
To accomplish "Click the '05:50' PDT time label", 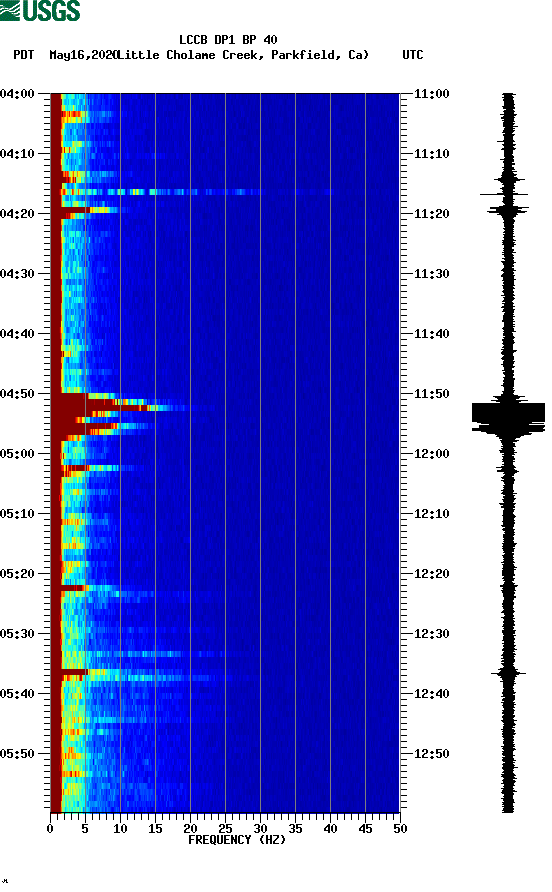I will point(18,754).
